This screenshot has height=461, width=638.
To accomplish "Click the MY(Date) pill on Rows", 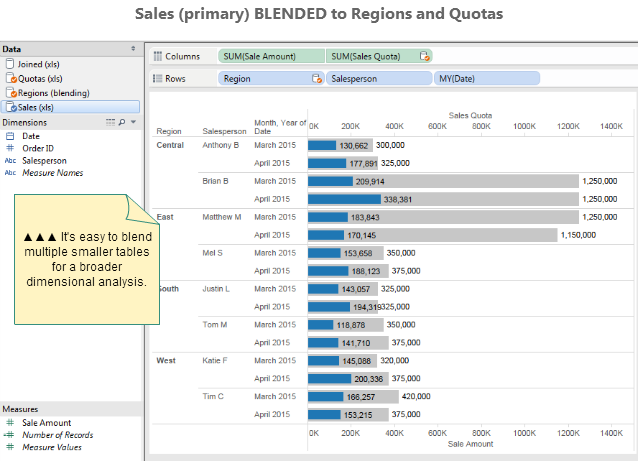I will (485, 77).
